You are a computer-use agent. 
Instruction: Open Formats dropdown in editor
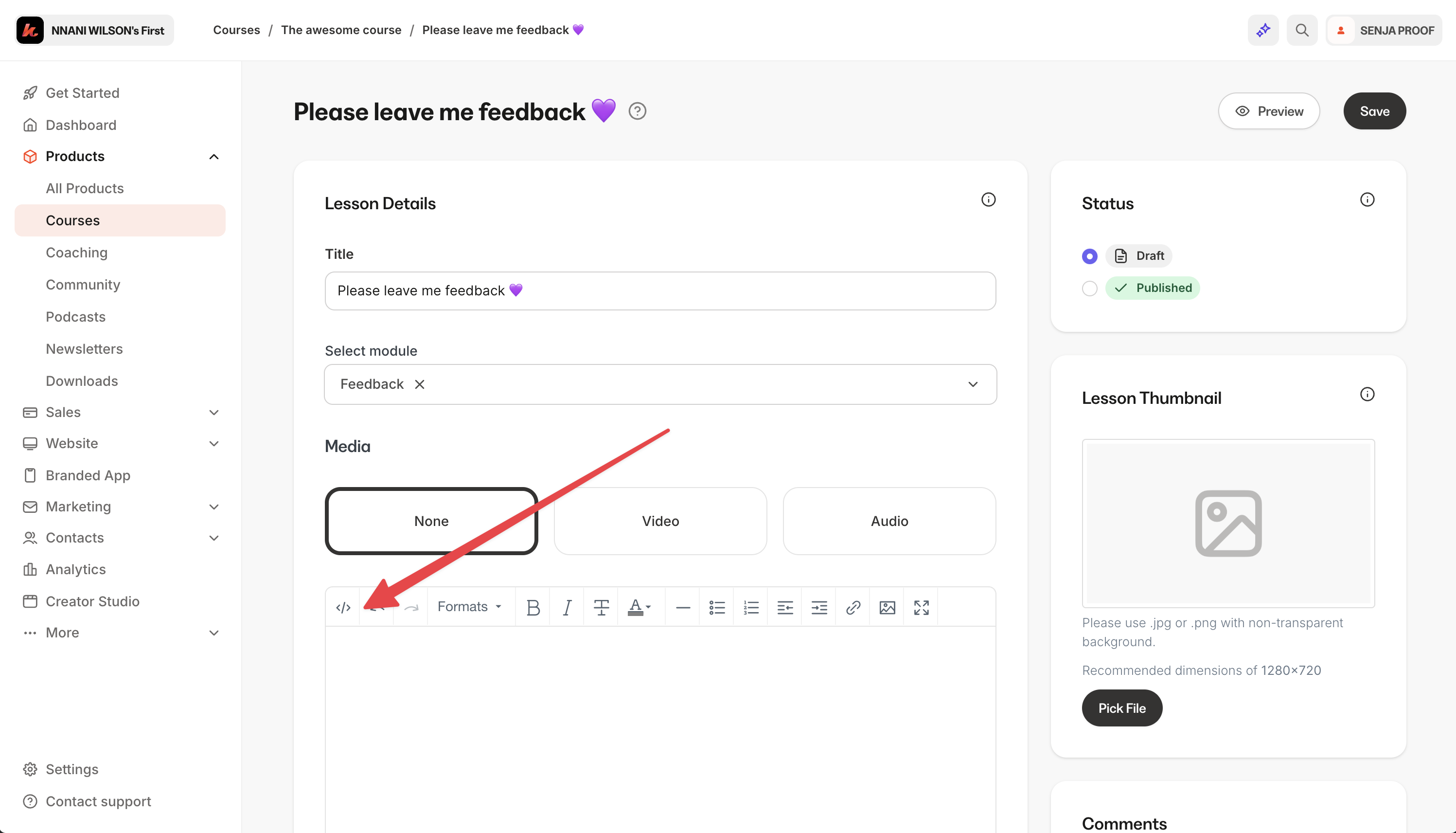pyautogui.click(x=469, y=607)
